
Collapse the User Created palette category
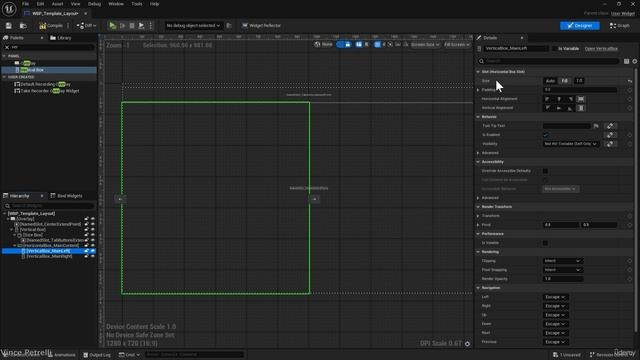(4, 77)
